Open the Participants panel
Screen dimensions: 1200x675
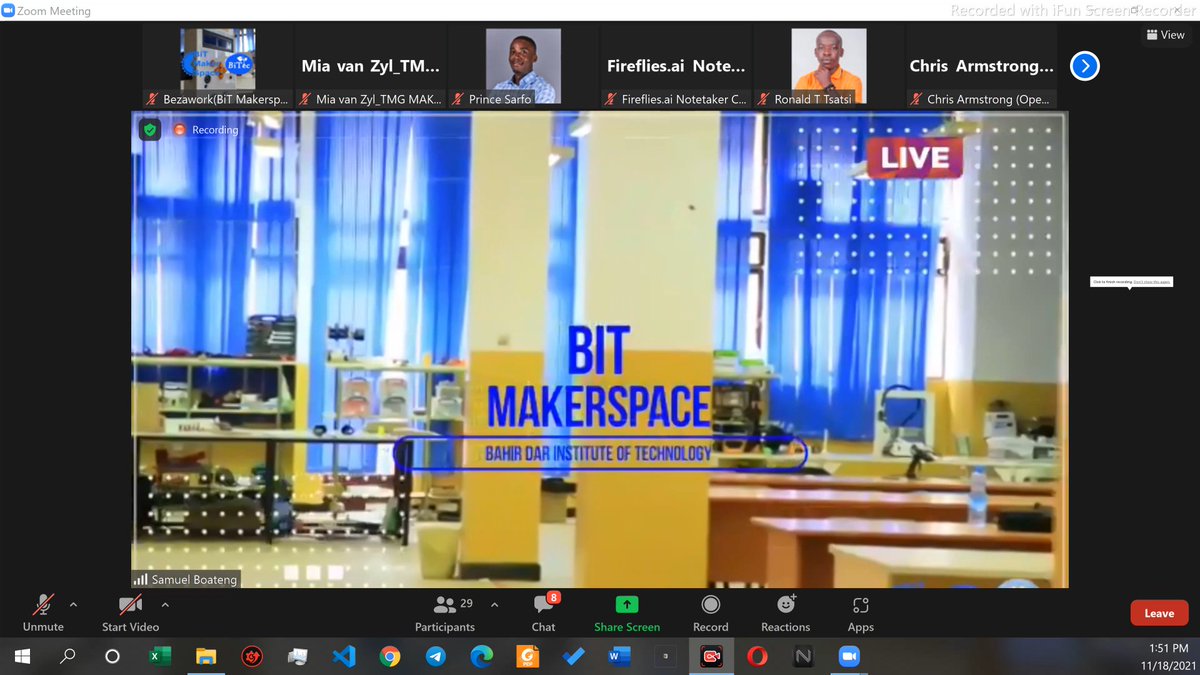(445, 613)
